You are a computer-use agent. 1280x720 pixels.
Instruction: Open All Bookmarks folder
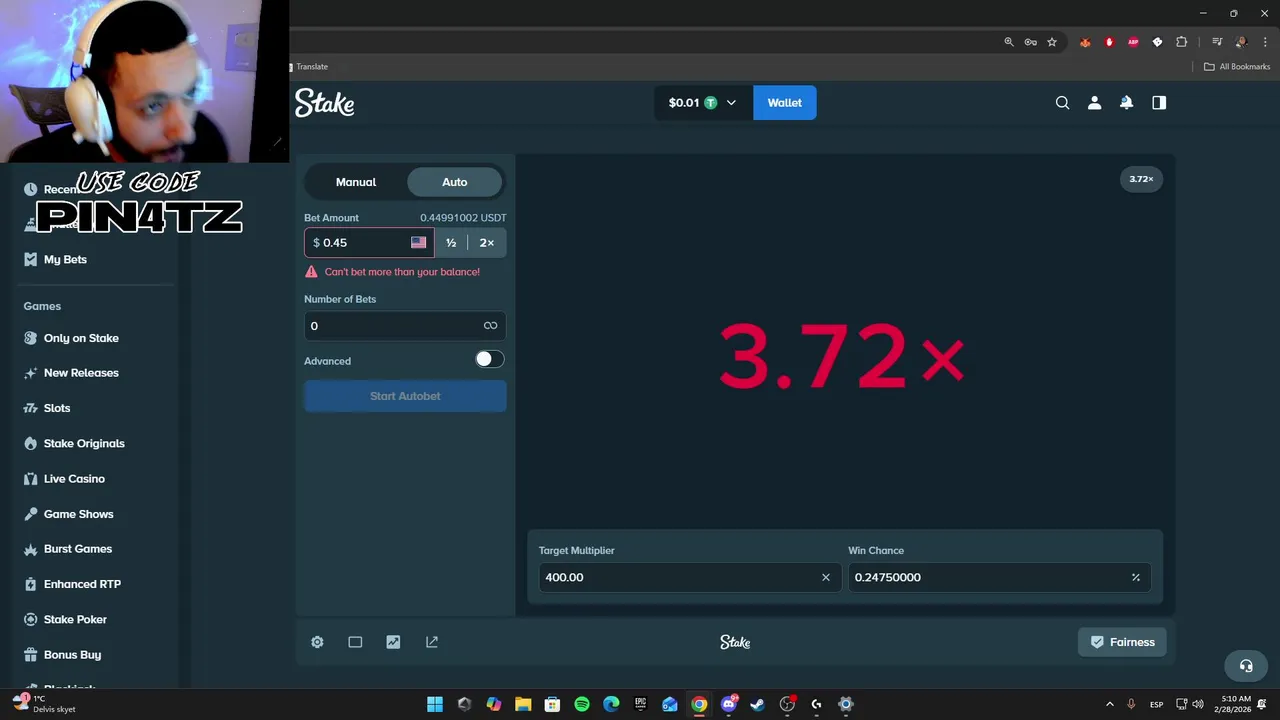(1237, 67)
